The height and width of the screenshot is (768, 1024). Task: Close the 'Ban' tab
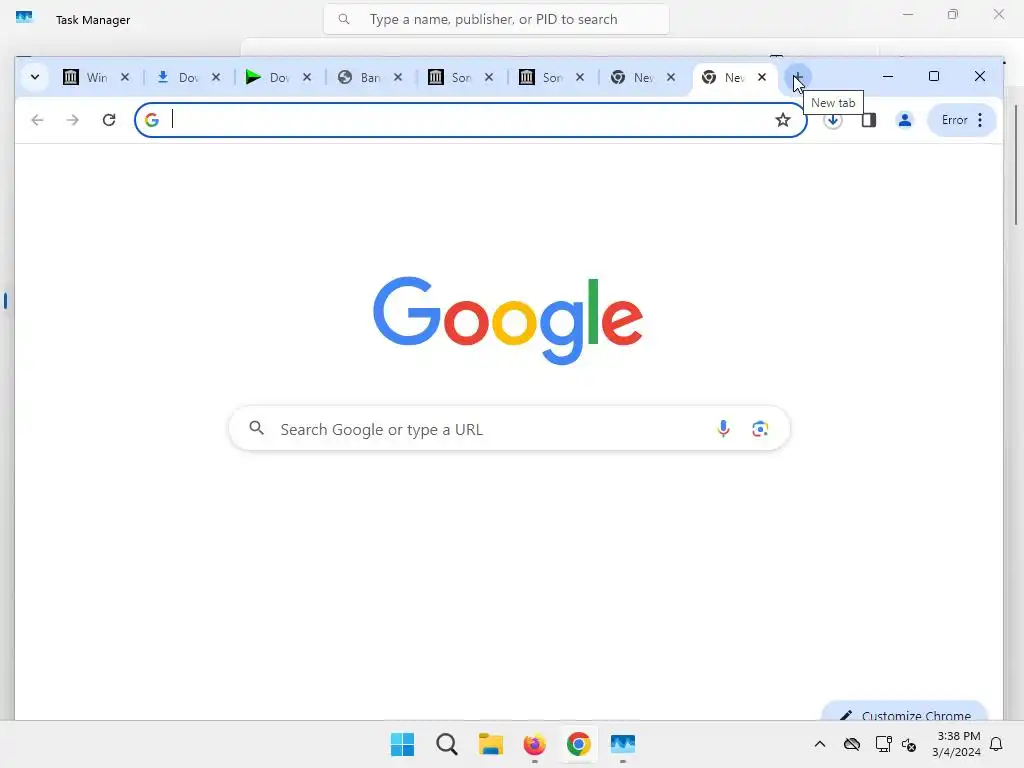[x=398, y=77]
